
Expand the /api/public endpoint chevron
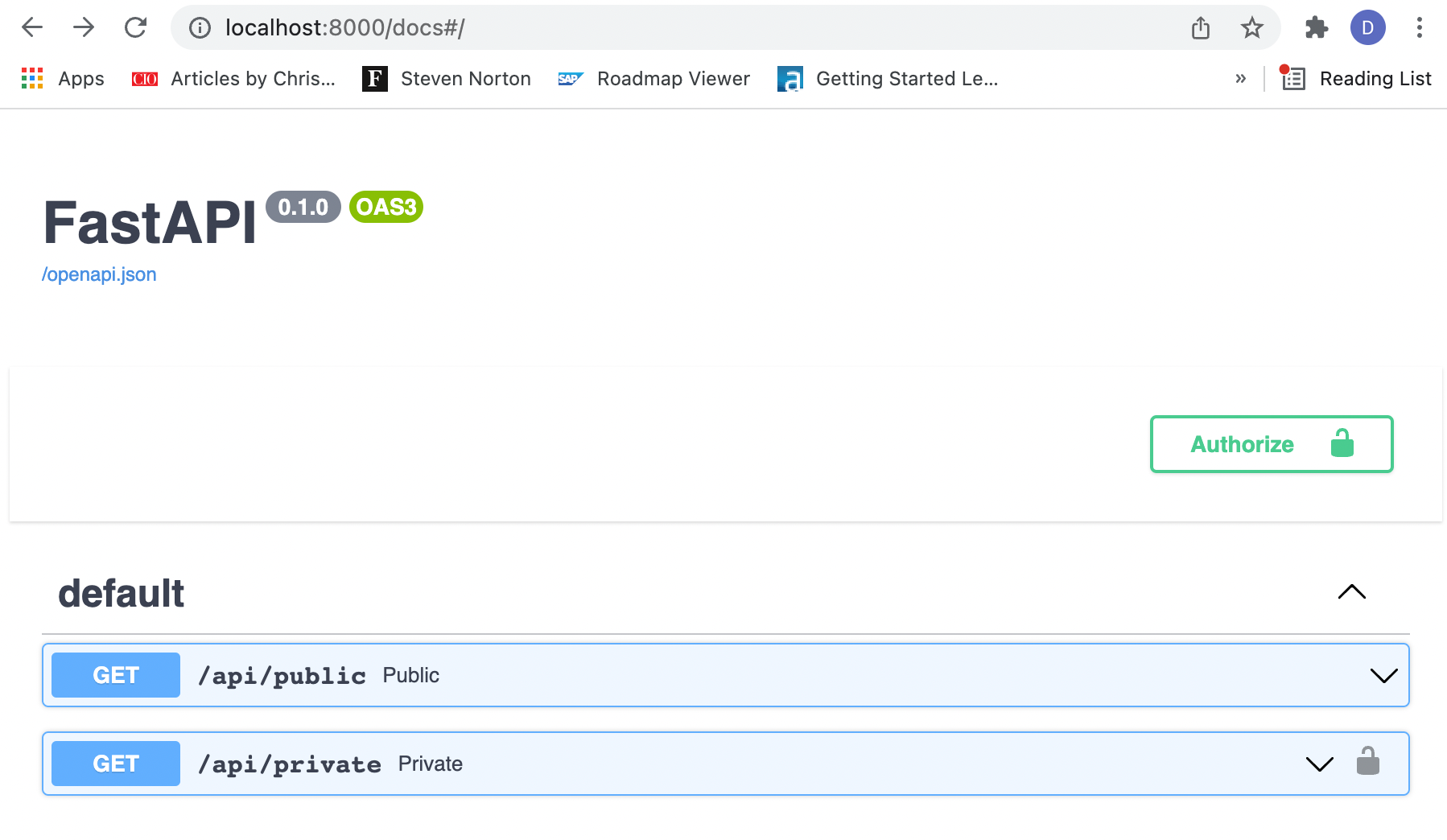click(x=1383, y=676)
